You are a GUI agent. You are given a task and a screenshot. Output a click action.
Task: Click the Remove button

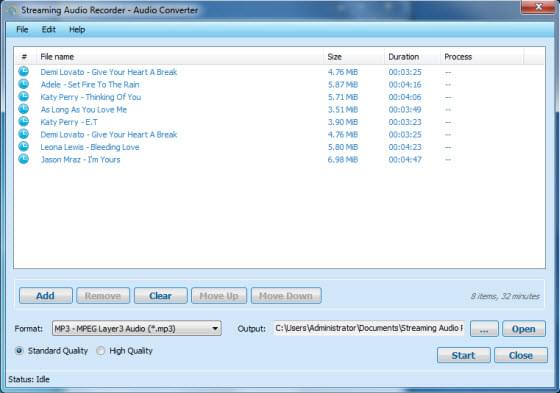click(x=103, y=296)
